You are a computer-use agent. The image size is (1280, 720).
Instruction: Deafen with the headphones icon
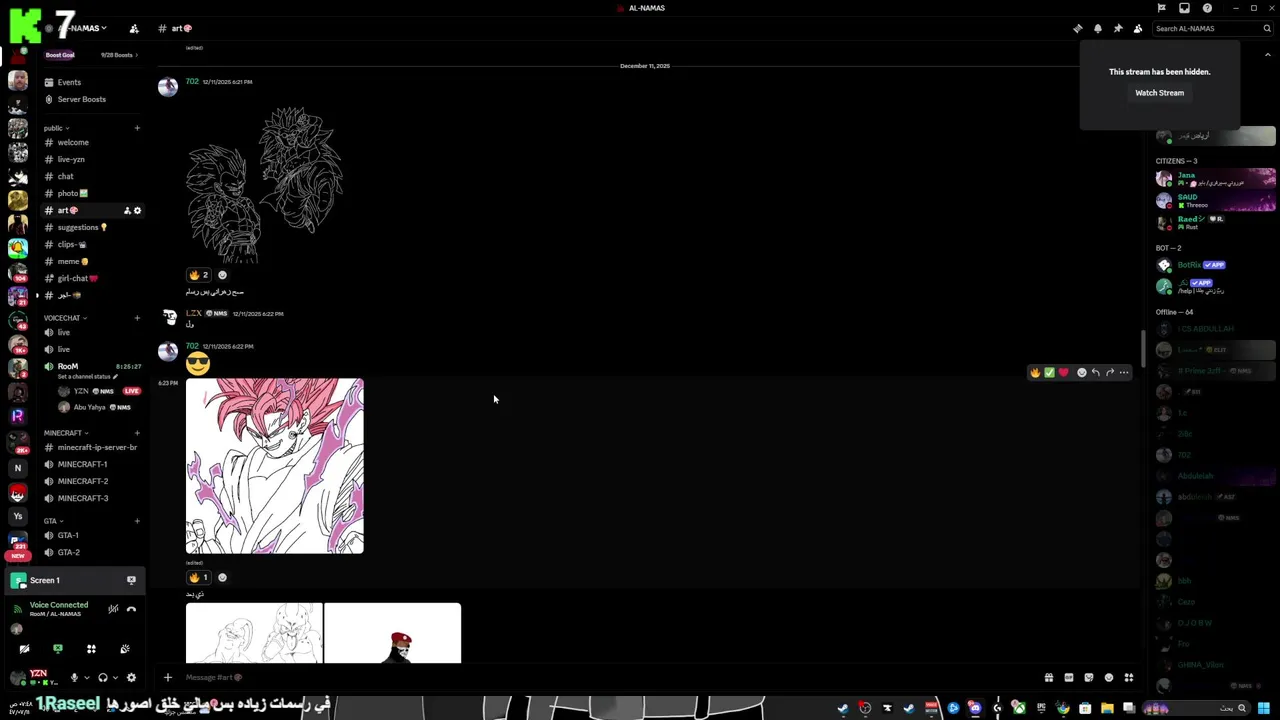[102, 677]
